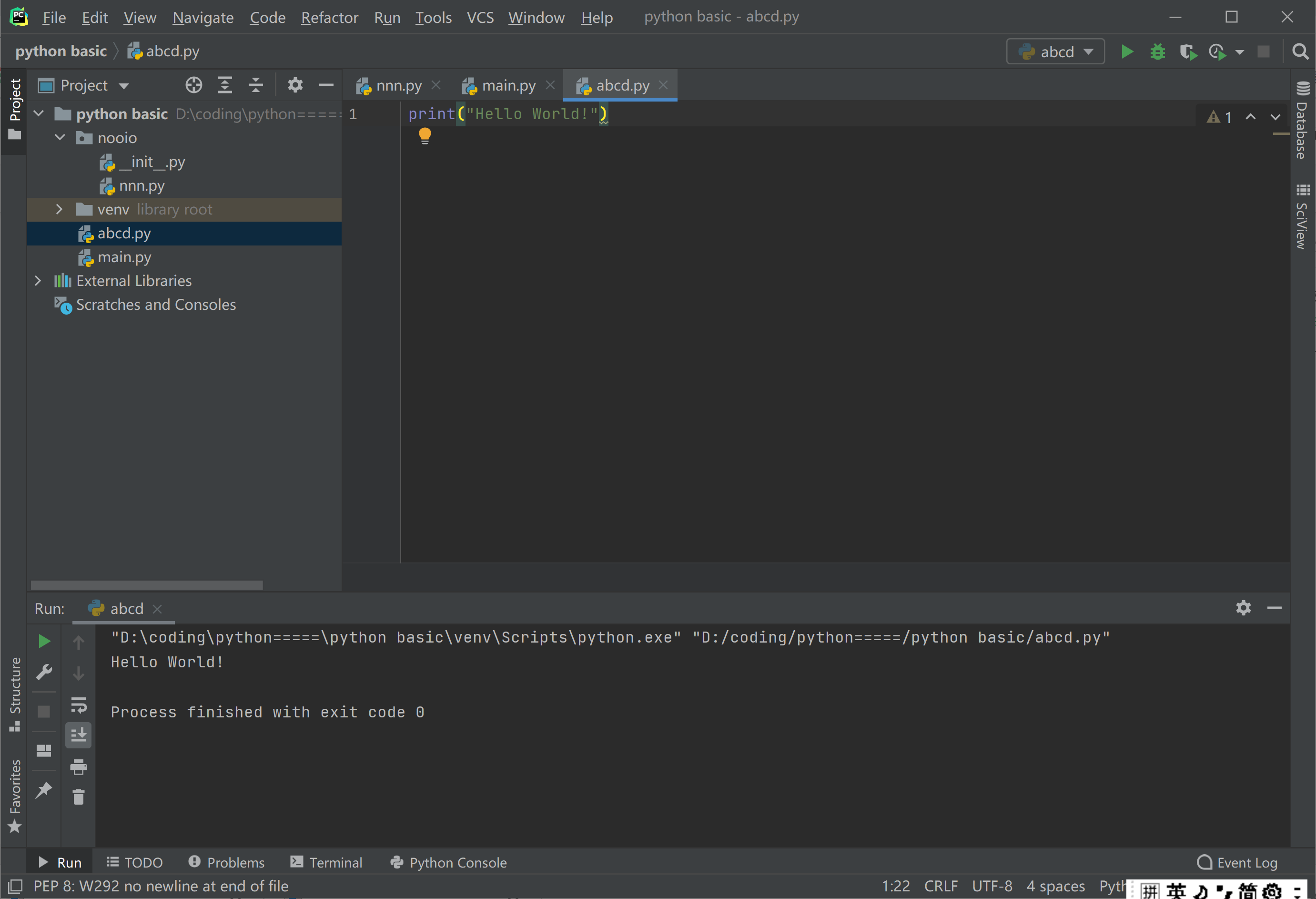Open run configuration wrench icon in Run panel

point(44,673)
